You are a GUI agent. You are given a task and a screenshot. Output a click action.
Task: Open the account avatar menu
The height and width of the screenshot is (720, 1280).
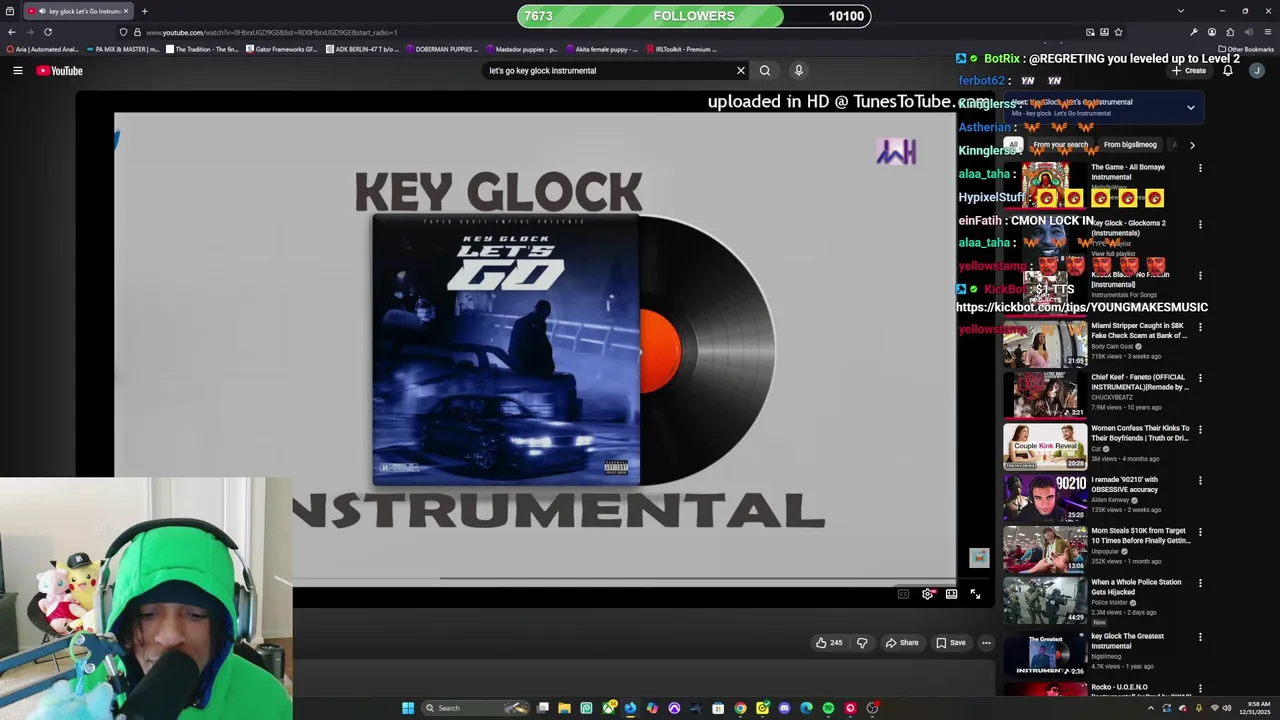1257,70
